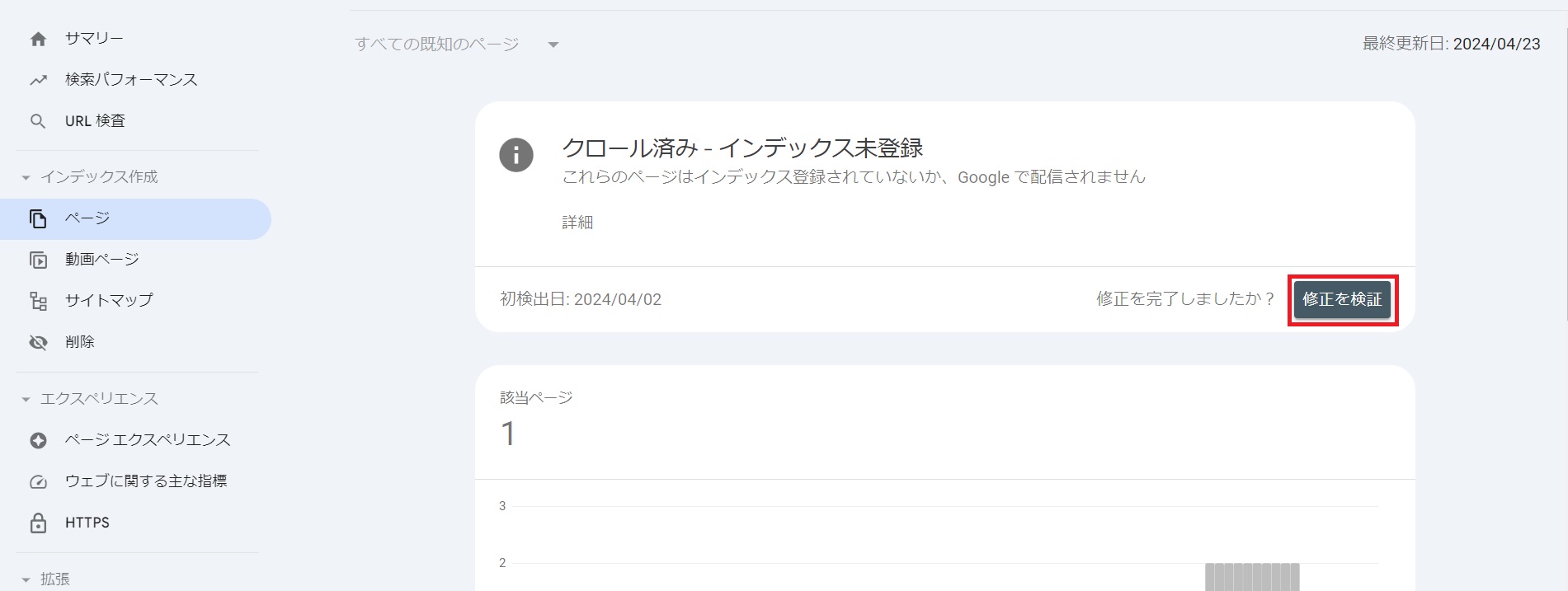
Task: Click the 初検出日: 2024/04/02 text
Action: (x=581, y=300)
